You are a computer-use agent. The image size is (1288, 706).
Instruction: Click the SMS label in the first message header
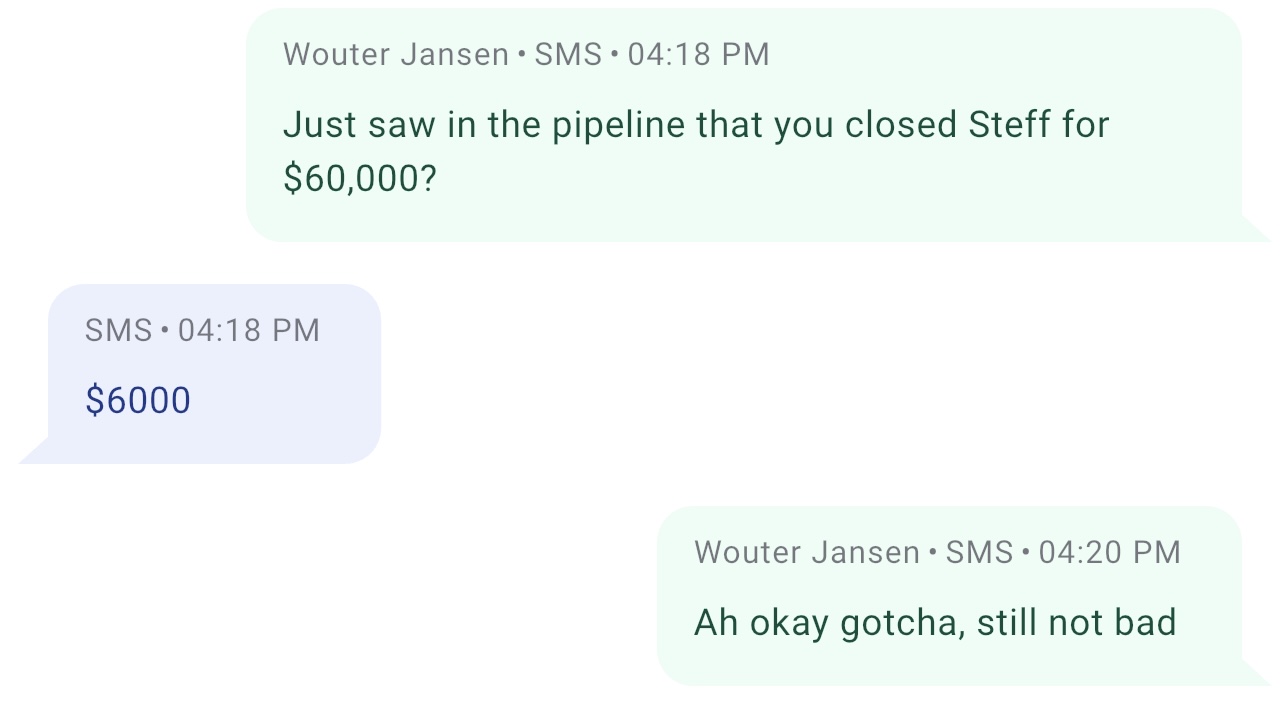tap(568, 54)
